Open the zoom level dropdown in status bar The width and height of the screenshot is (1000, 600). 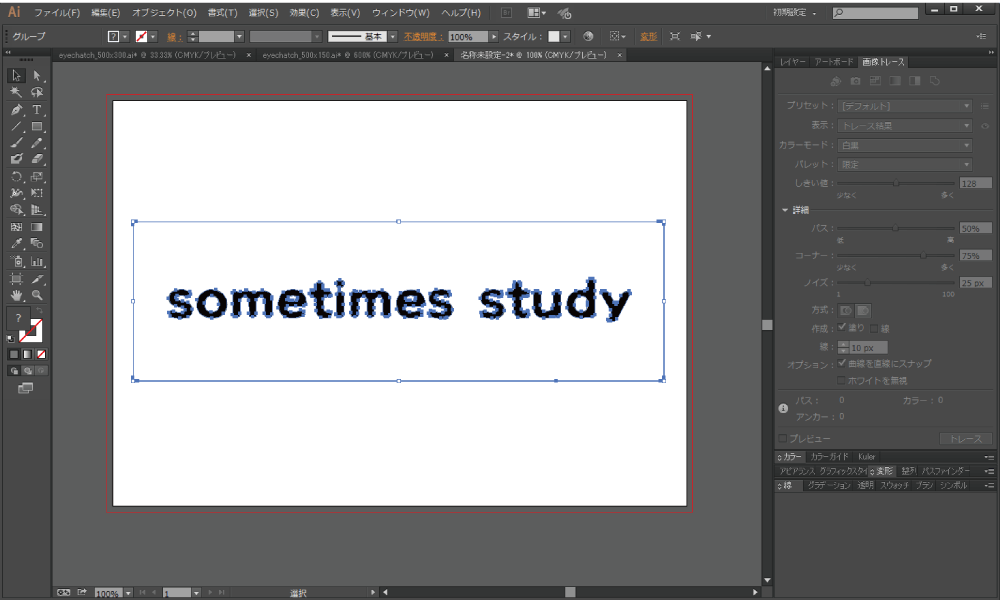pyautogui.click(x=128, y=593)
